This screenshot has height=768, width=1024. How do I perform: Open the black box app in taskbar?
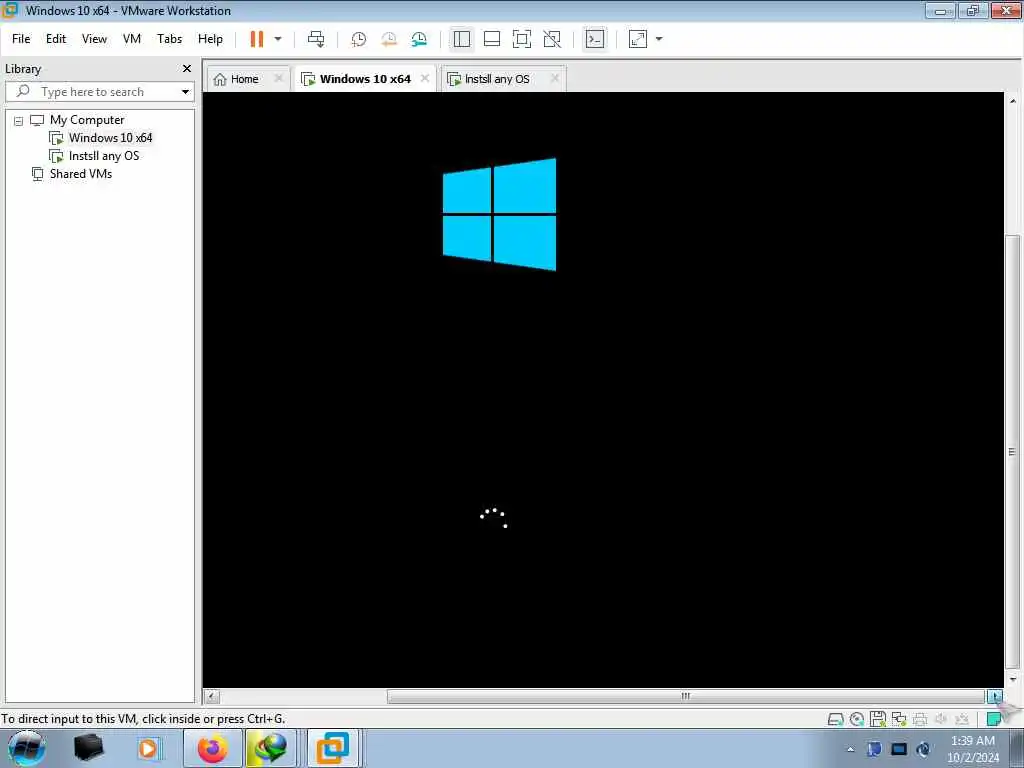89,748
